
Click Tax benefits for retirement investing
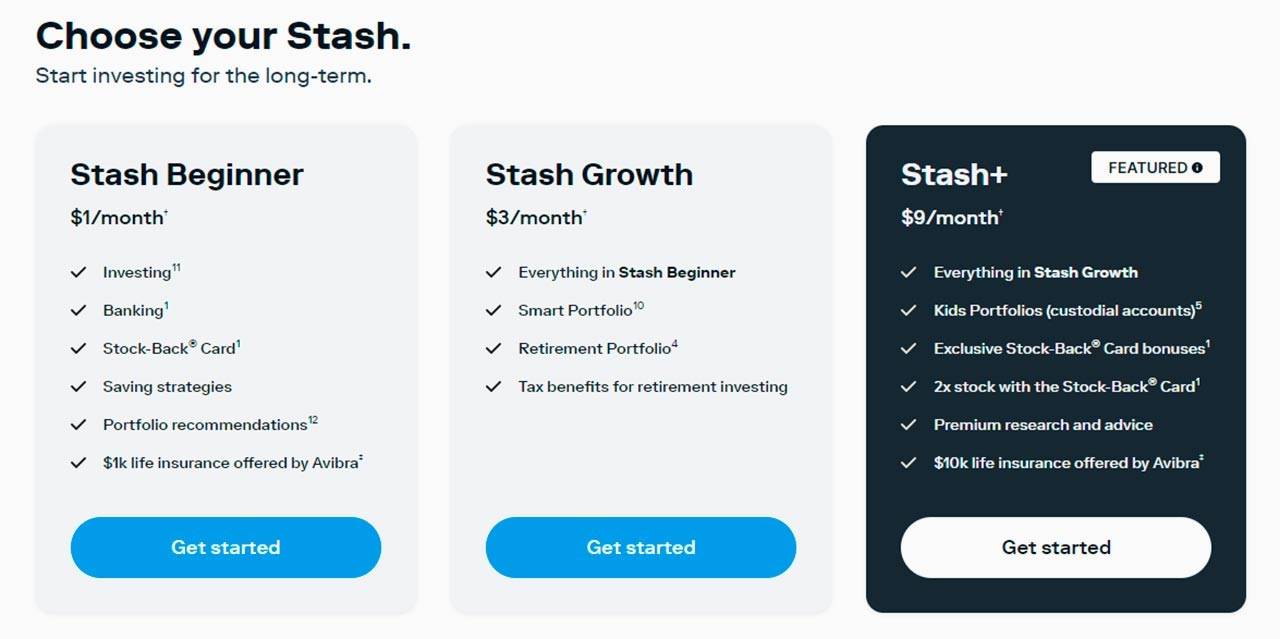coord(653,386)
